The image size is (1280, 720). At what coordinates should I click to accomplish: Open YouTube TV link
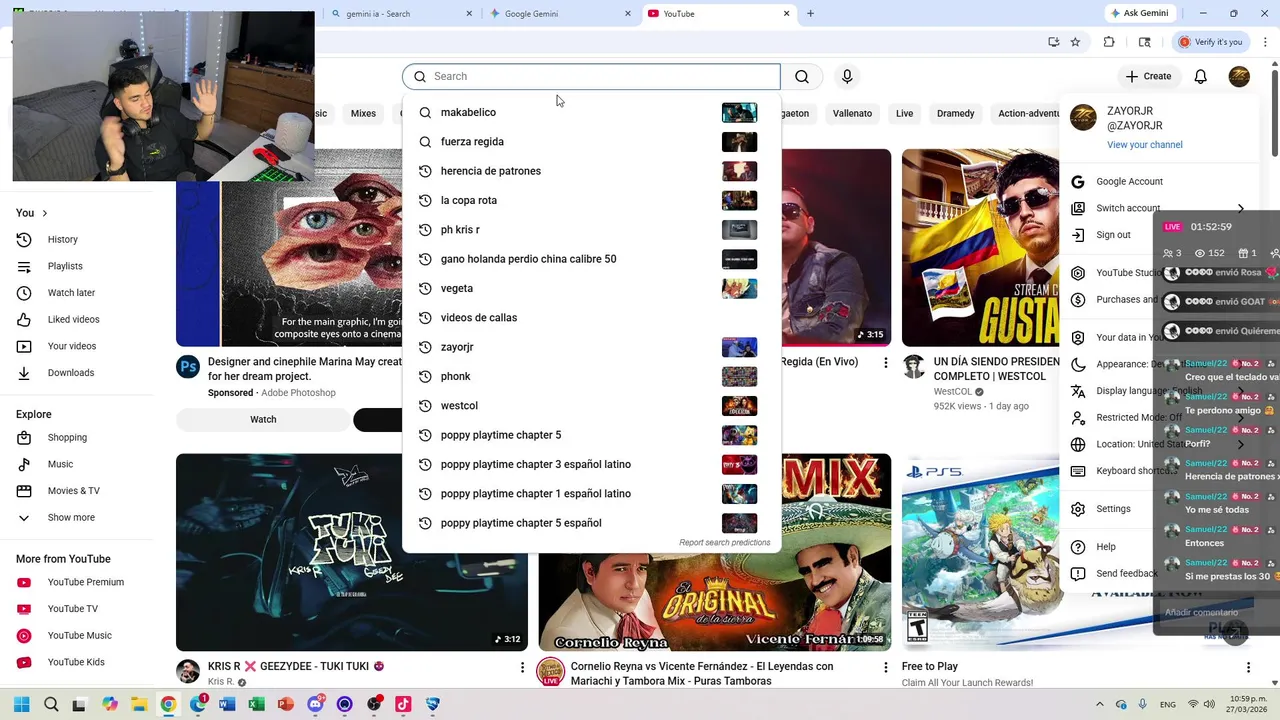pos(76,609)
